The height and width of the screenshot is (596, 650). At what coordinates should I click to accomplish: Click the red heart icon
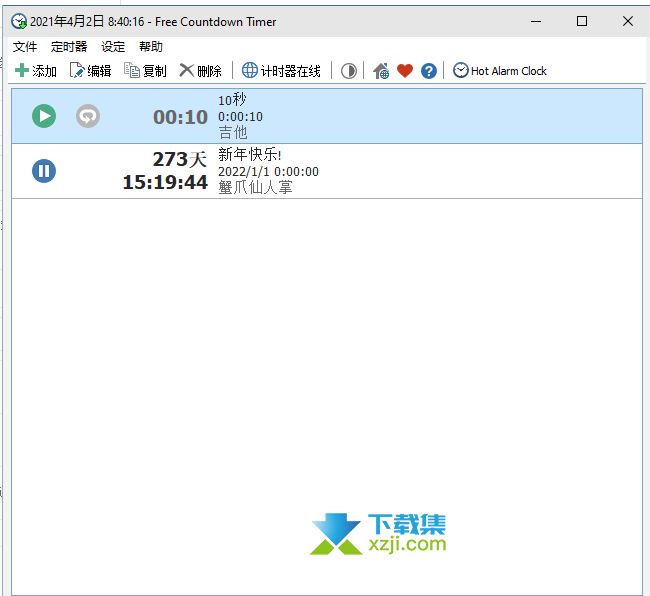[x=405, y=71]
